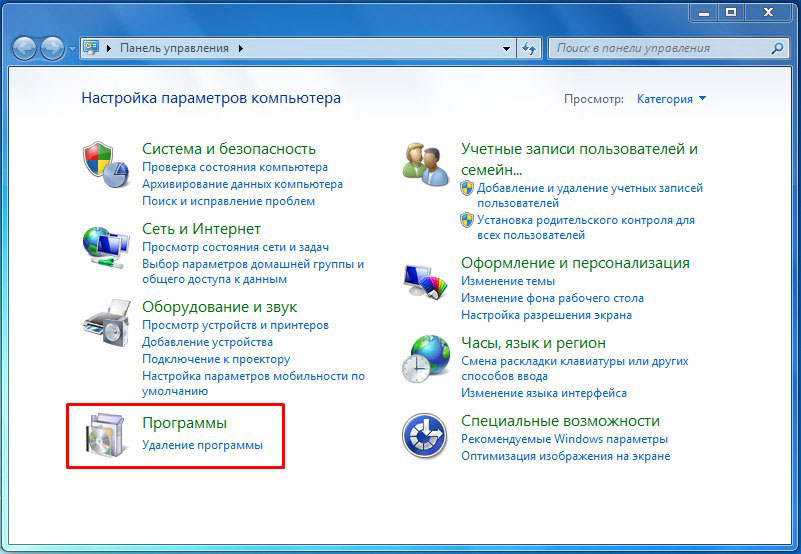801x554 pixels.
Task: Click the user accounts people icon
Action: pyautogui.click(x=426, y=164)
